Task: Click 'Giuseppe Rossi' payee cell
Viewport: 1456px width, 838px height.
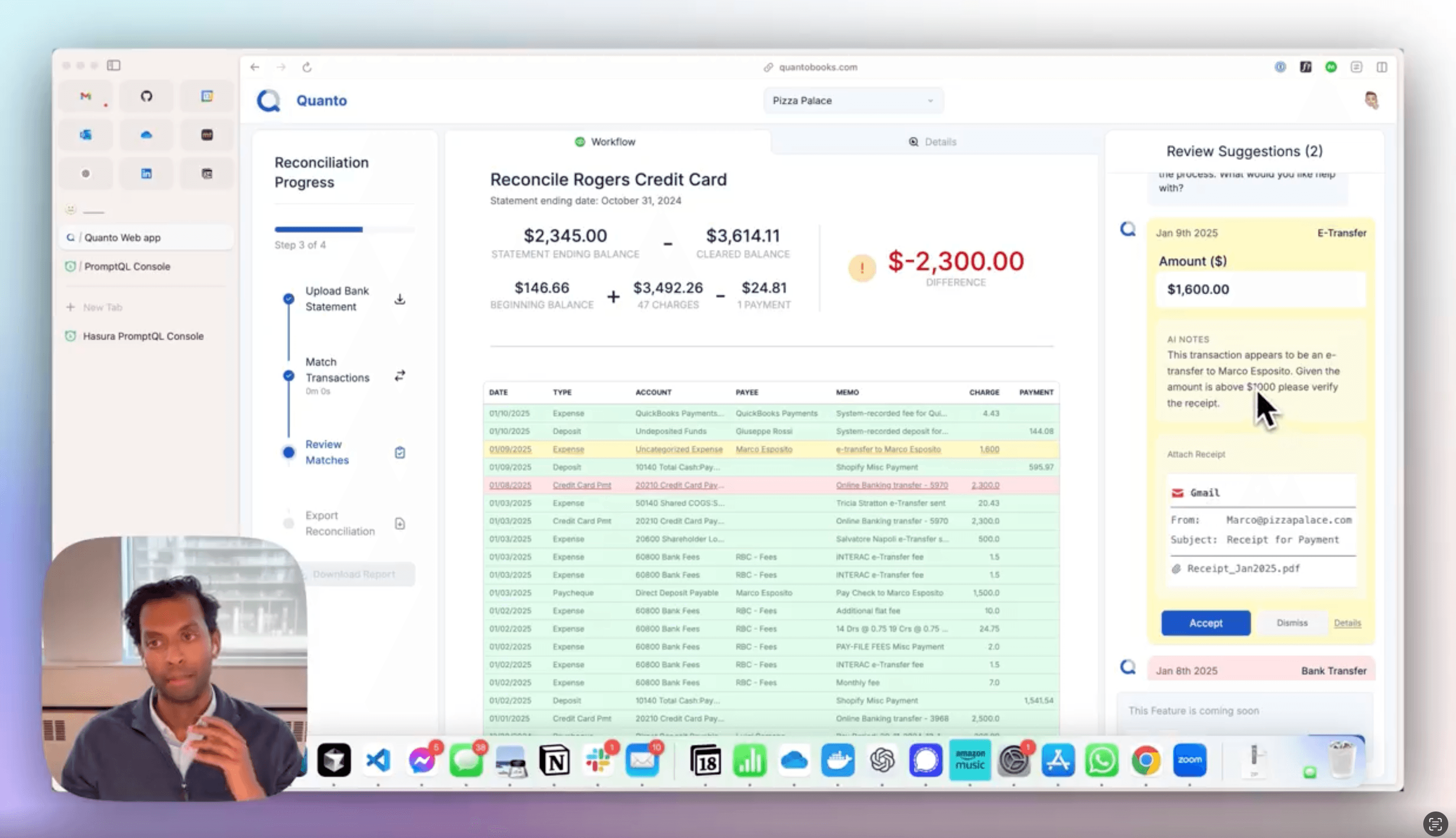Action: pos(764,431)
